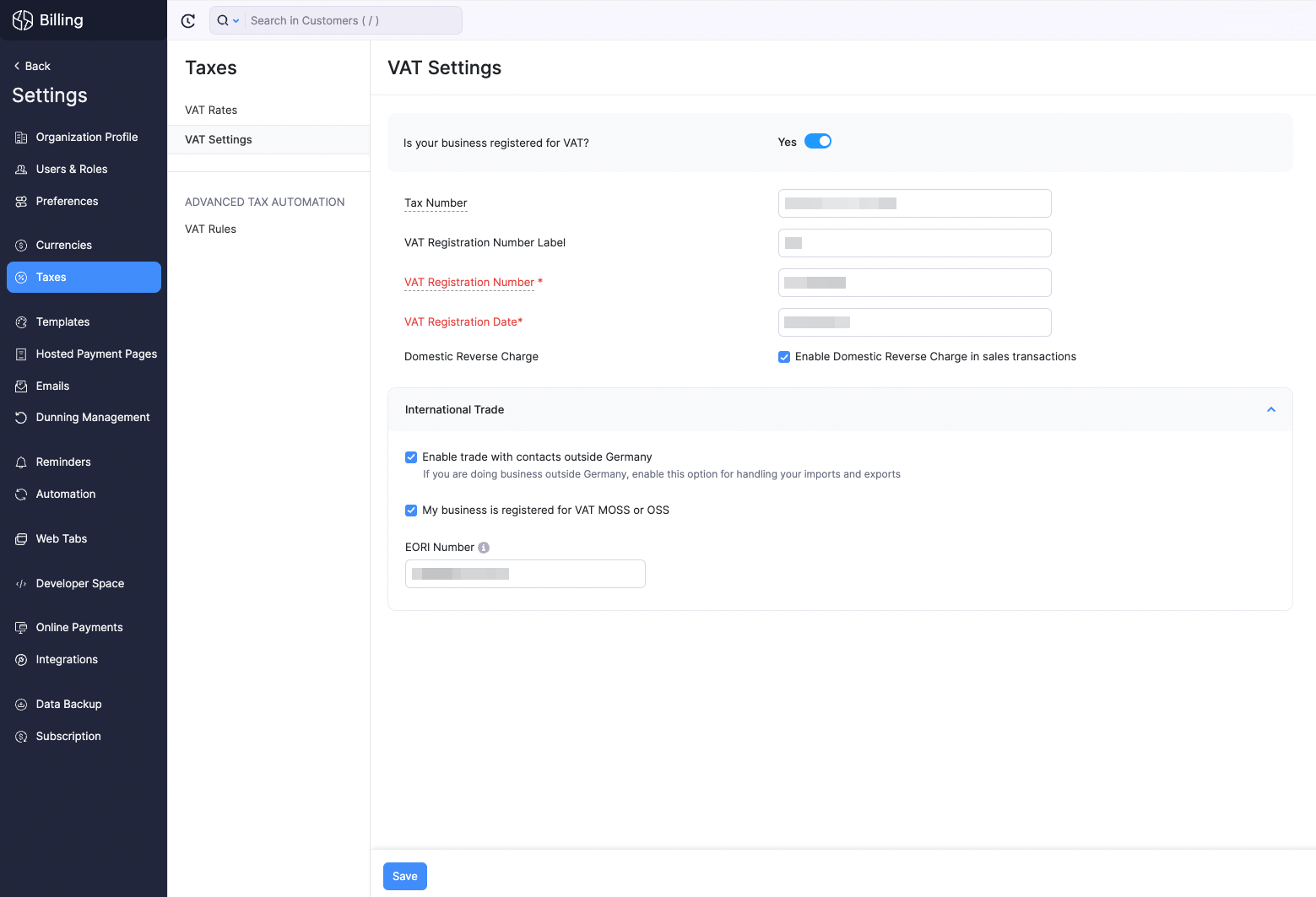Select the Templates sidebar icon
Viewport: 1316px width, 897px height.
(20, 322)
